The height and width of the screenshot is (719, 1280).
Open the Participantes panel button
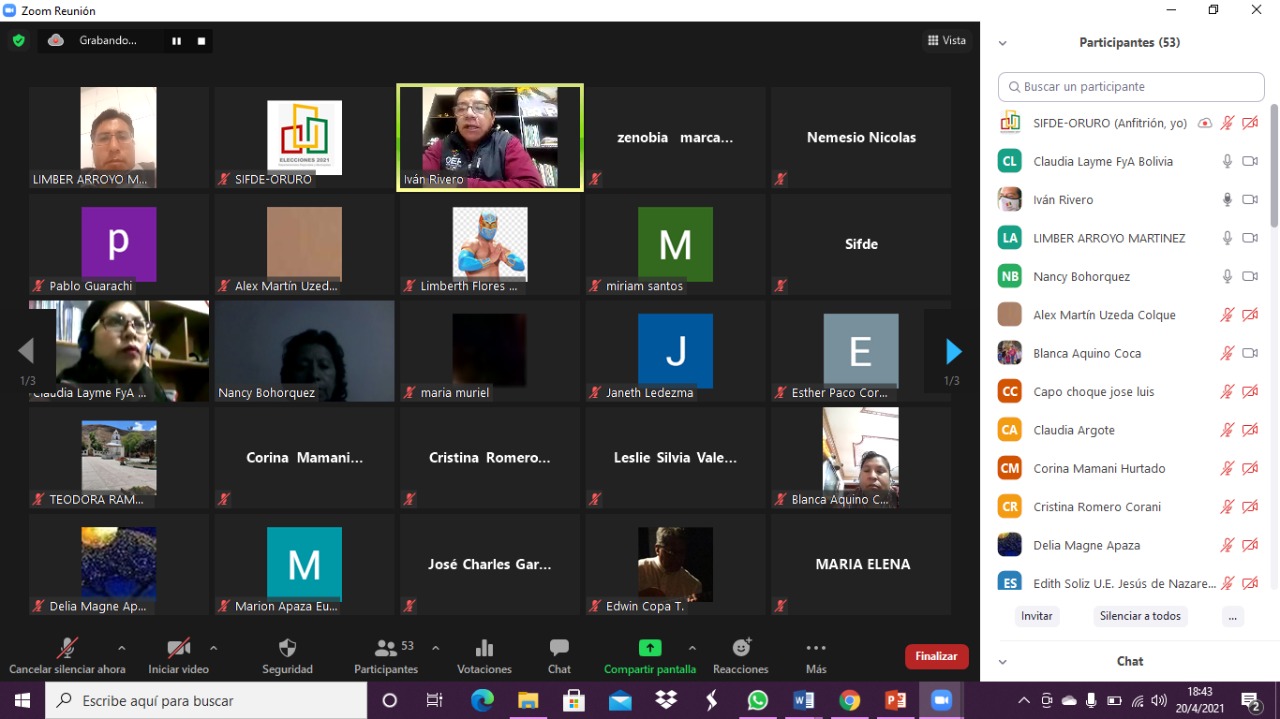(x=385, y=648)
